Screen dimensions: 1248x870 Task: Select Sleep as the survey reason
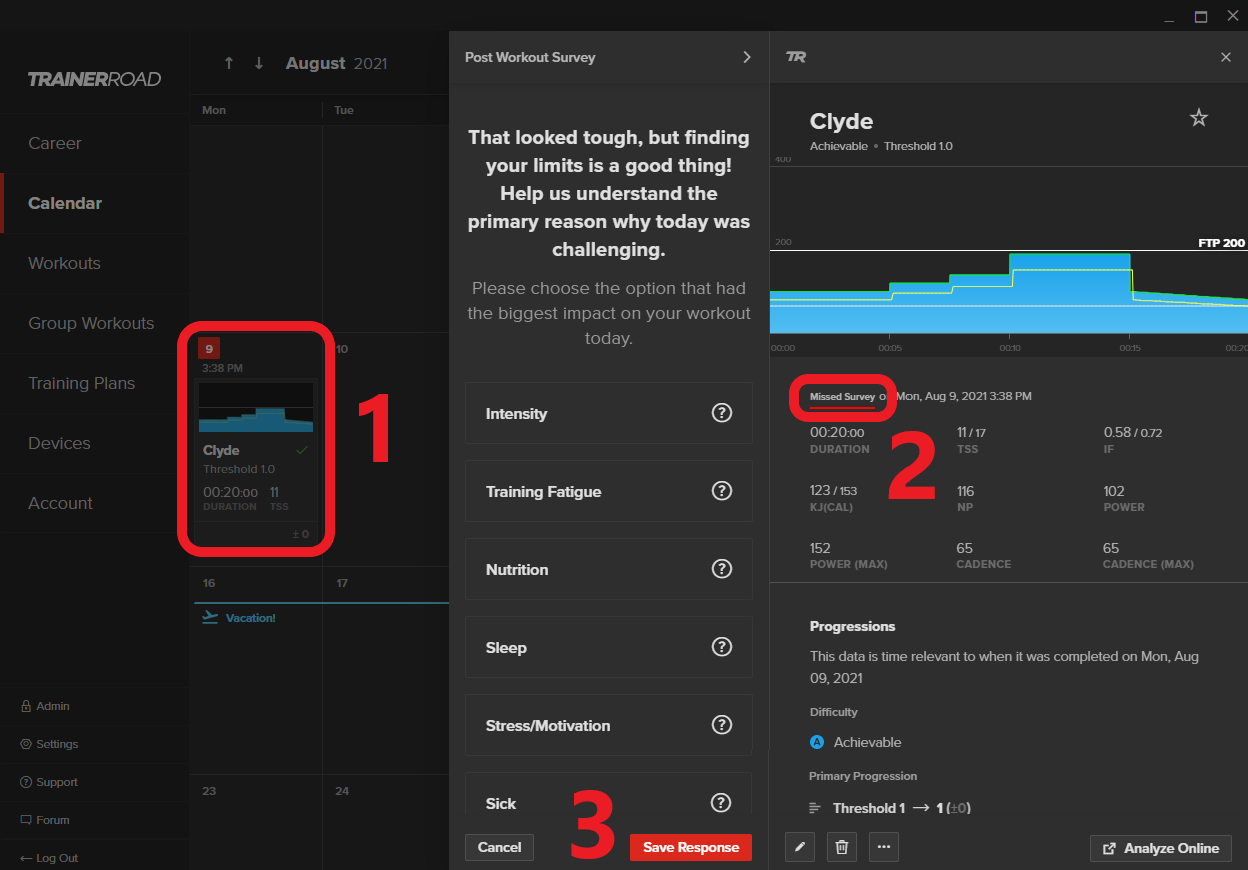click(x=609, y=647)
